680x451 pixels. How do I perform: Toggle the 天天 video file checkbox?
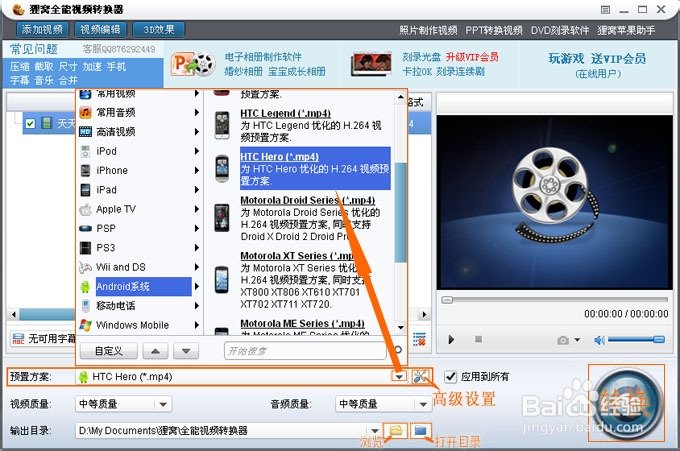[30, 124]
